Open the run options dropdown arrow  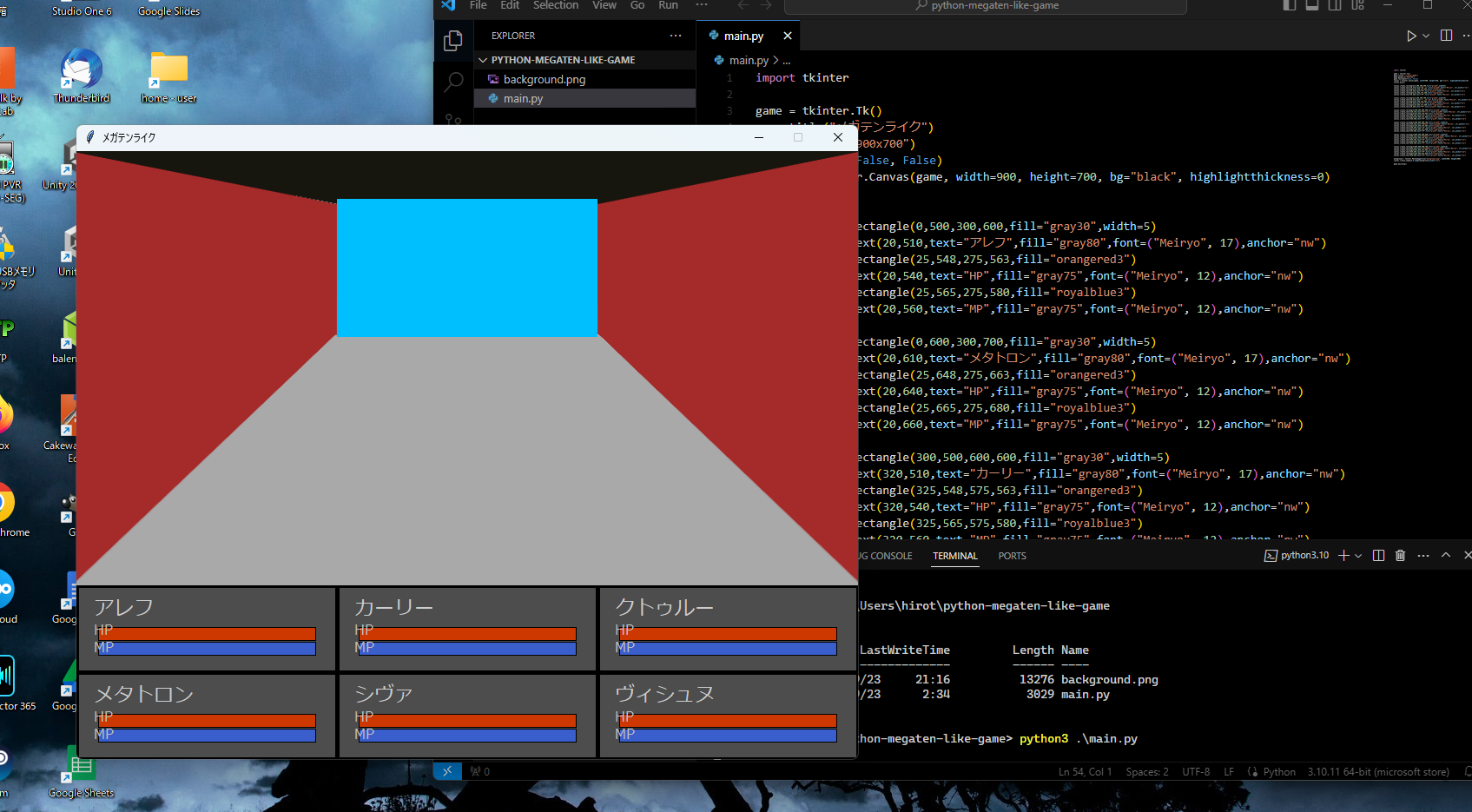click(x=1426, y=36)
